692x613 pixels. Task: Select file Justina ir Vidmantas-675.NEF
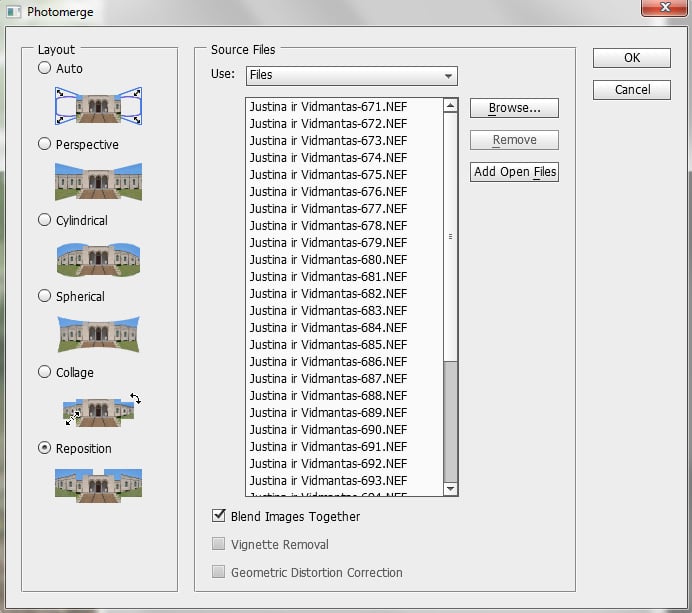point(344,174)
